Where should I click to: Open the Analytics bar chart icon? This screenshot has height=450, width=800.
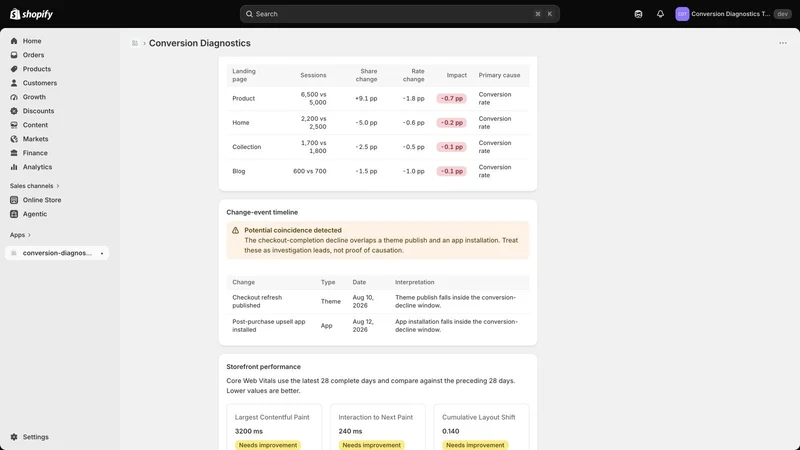coord(14,167)
